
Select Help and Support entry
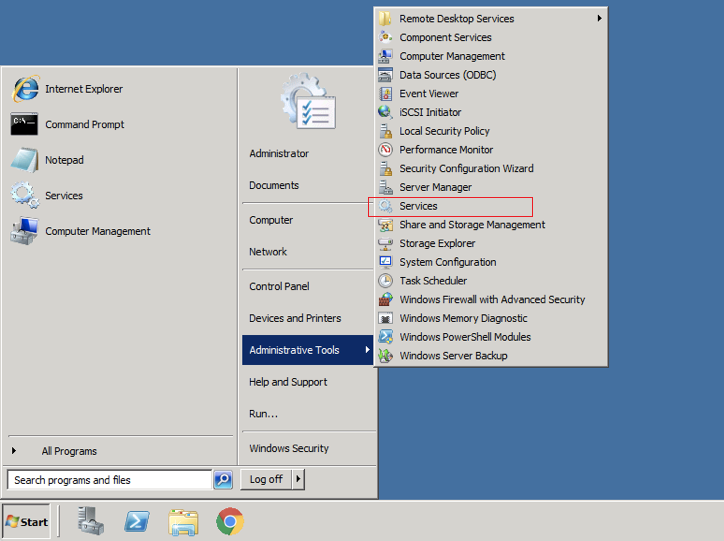coord(288,382)
